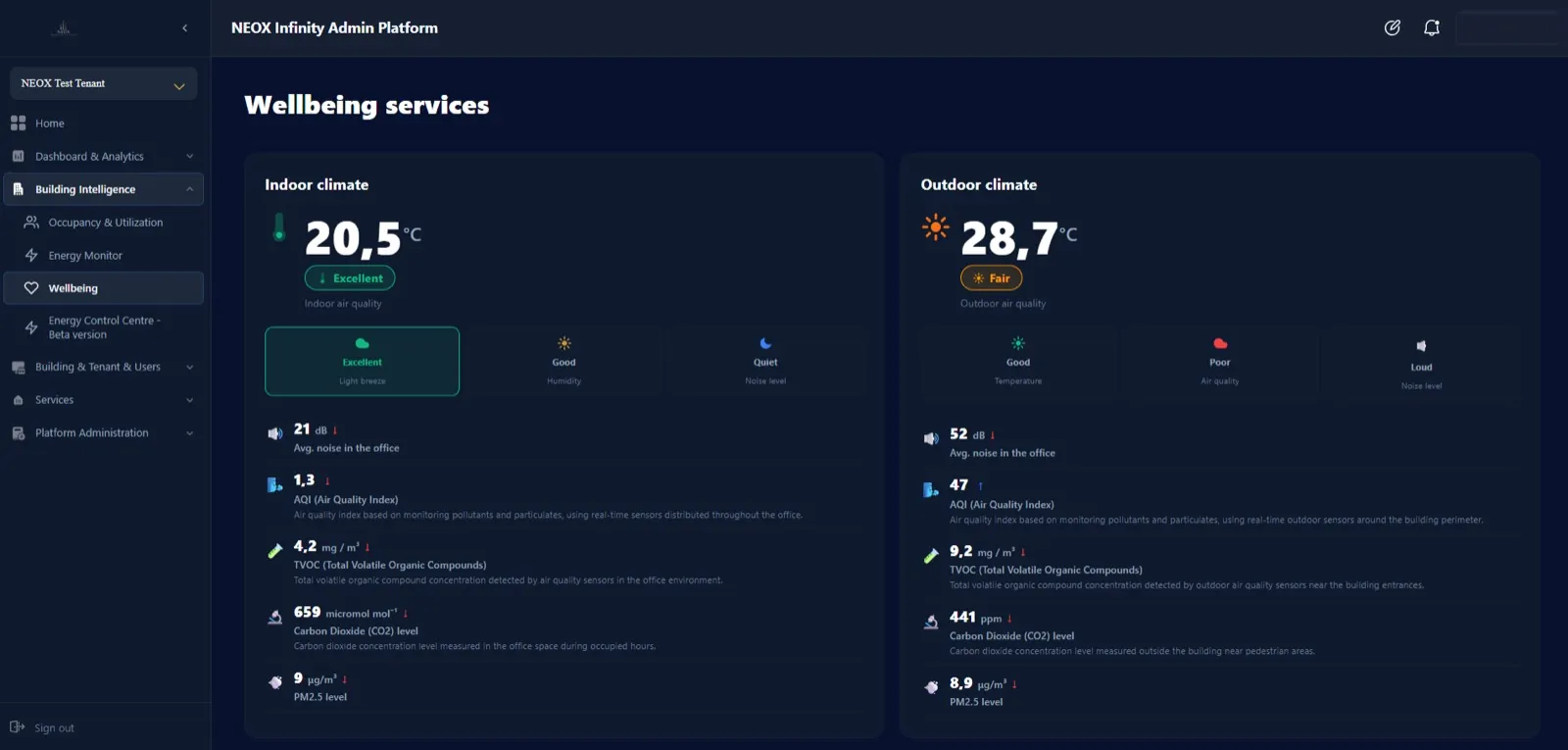
Task: Expand Dashboard & Analytics submenu
Action: (x=189, y=156)
